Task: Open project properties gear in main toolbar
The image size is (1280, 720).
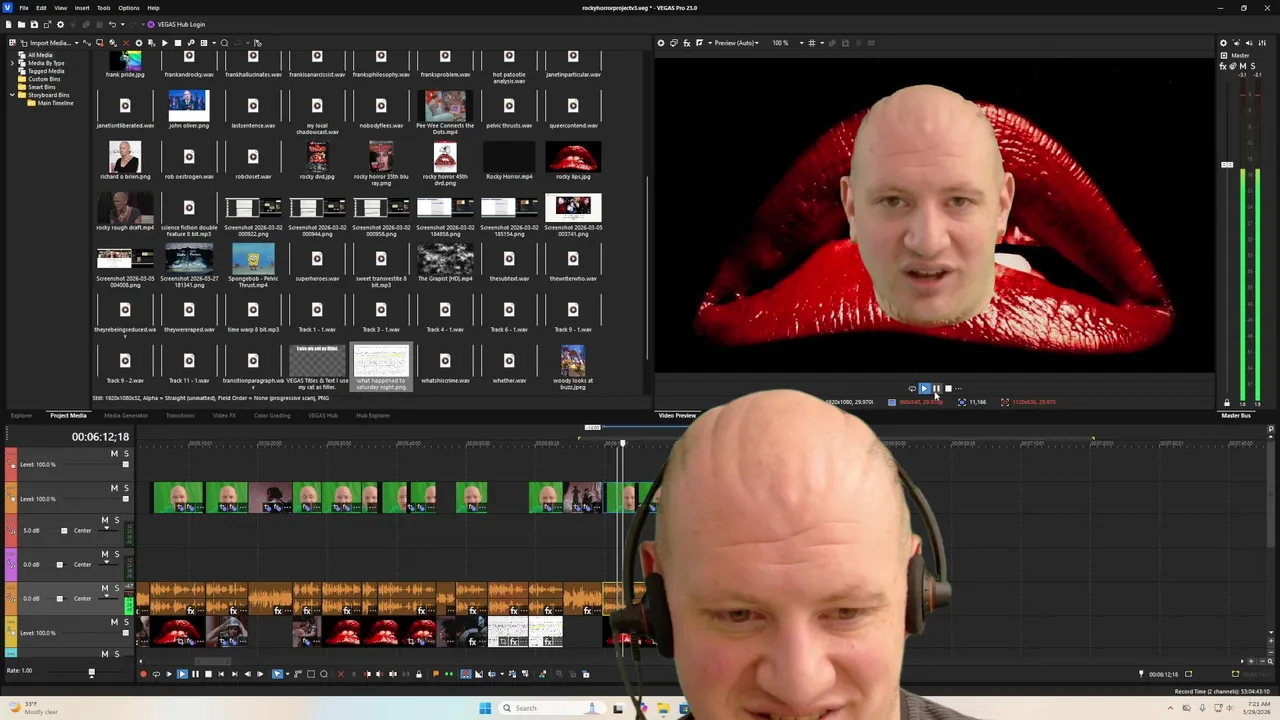Action: pyautogui.click(x=60, y=24)
